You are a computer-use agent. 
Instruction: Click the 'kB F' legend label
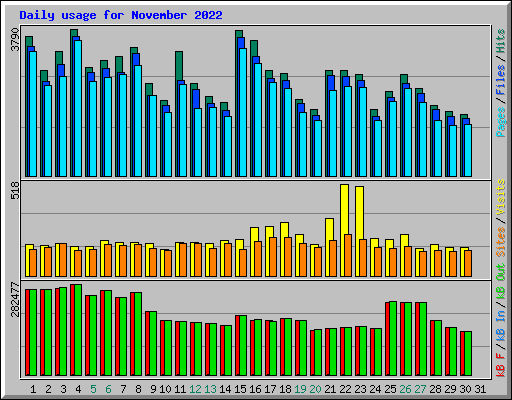[501, 364]
